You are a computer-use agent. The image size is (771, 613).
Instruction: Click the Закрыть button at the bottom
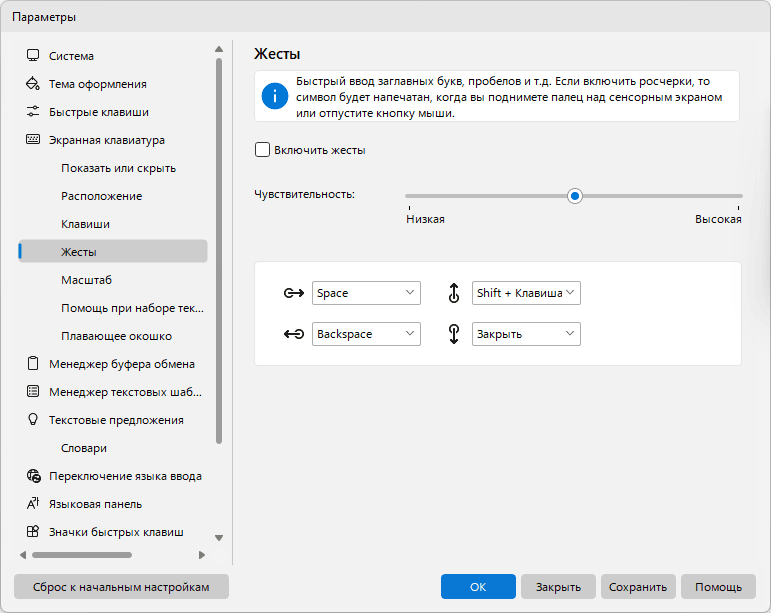coord(558,586)
